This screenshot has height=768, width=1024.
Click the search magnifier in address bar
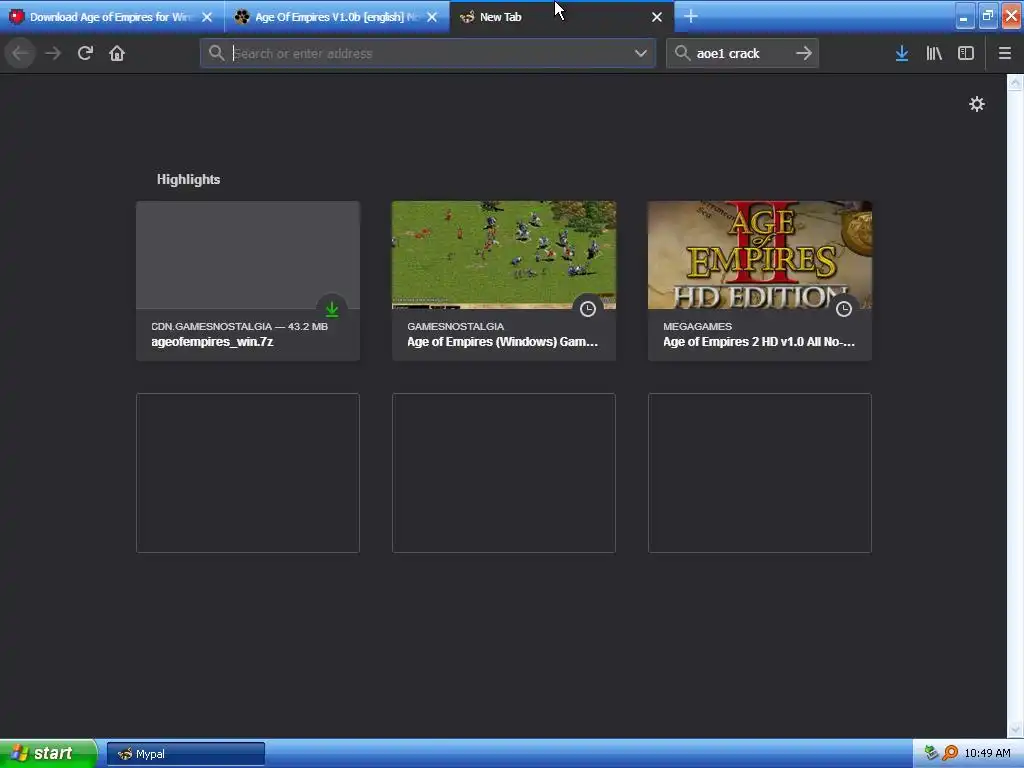pyautogui.click(x=216, y=53)
